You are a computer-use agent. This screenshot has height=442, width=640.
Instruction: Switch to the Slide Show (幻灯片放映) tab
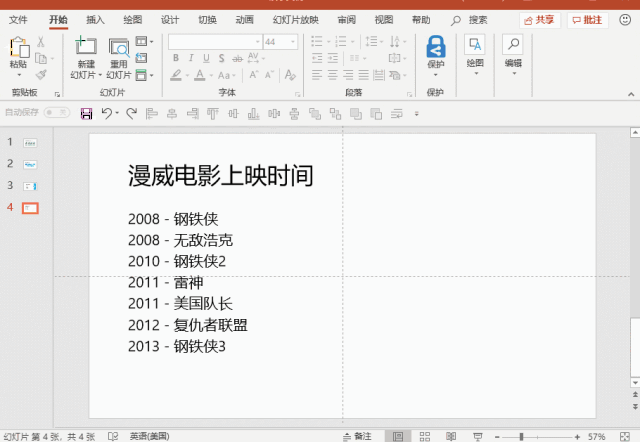click(x=296, y=20)
